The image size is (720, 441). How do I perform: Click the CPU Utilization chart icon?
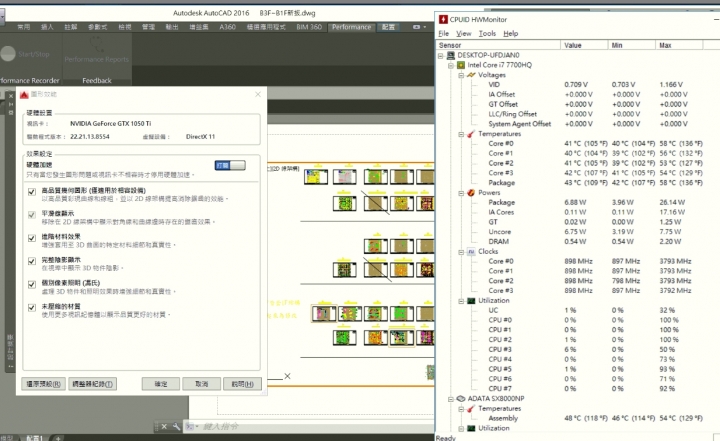[471, 300]
